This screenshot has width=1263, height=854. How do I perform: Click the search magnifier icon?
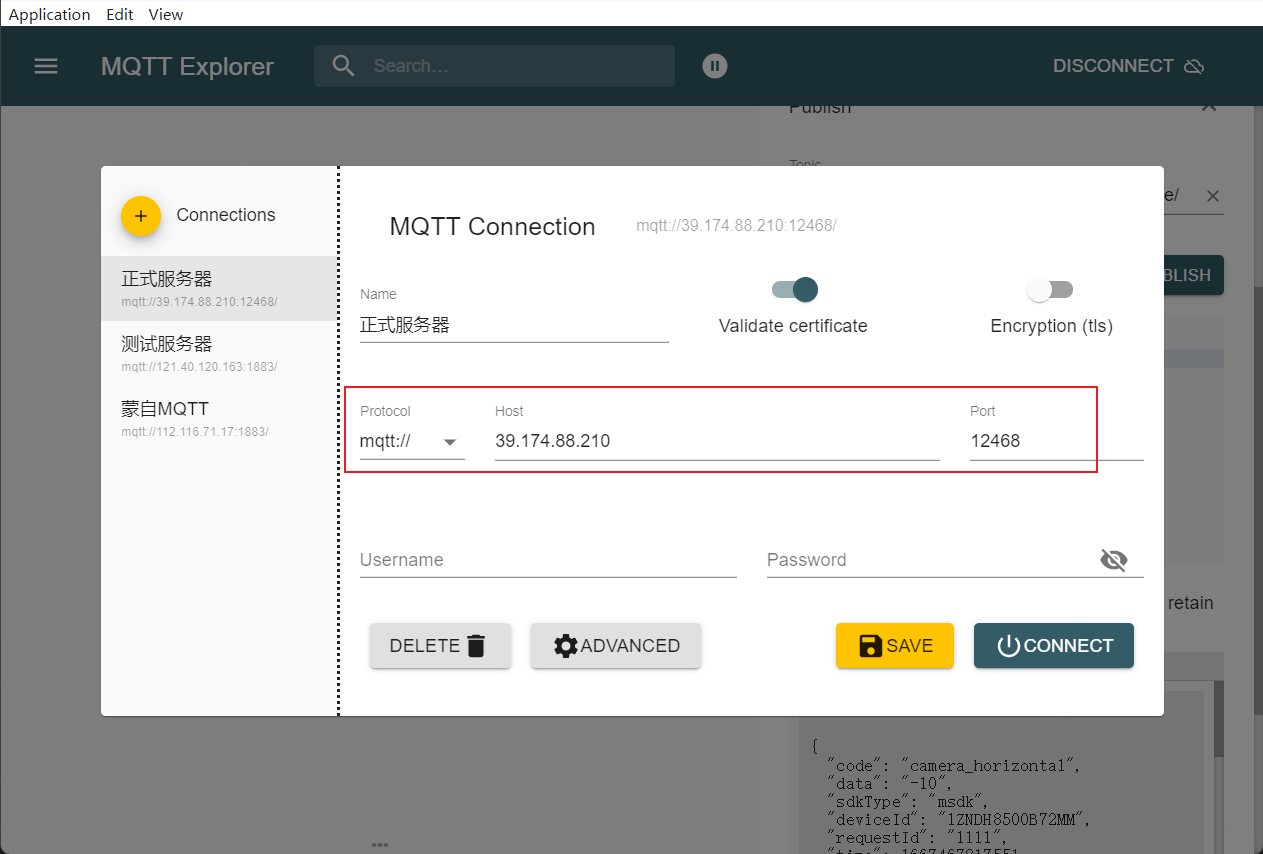pos(343,66)
